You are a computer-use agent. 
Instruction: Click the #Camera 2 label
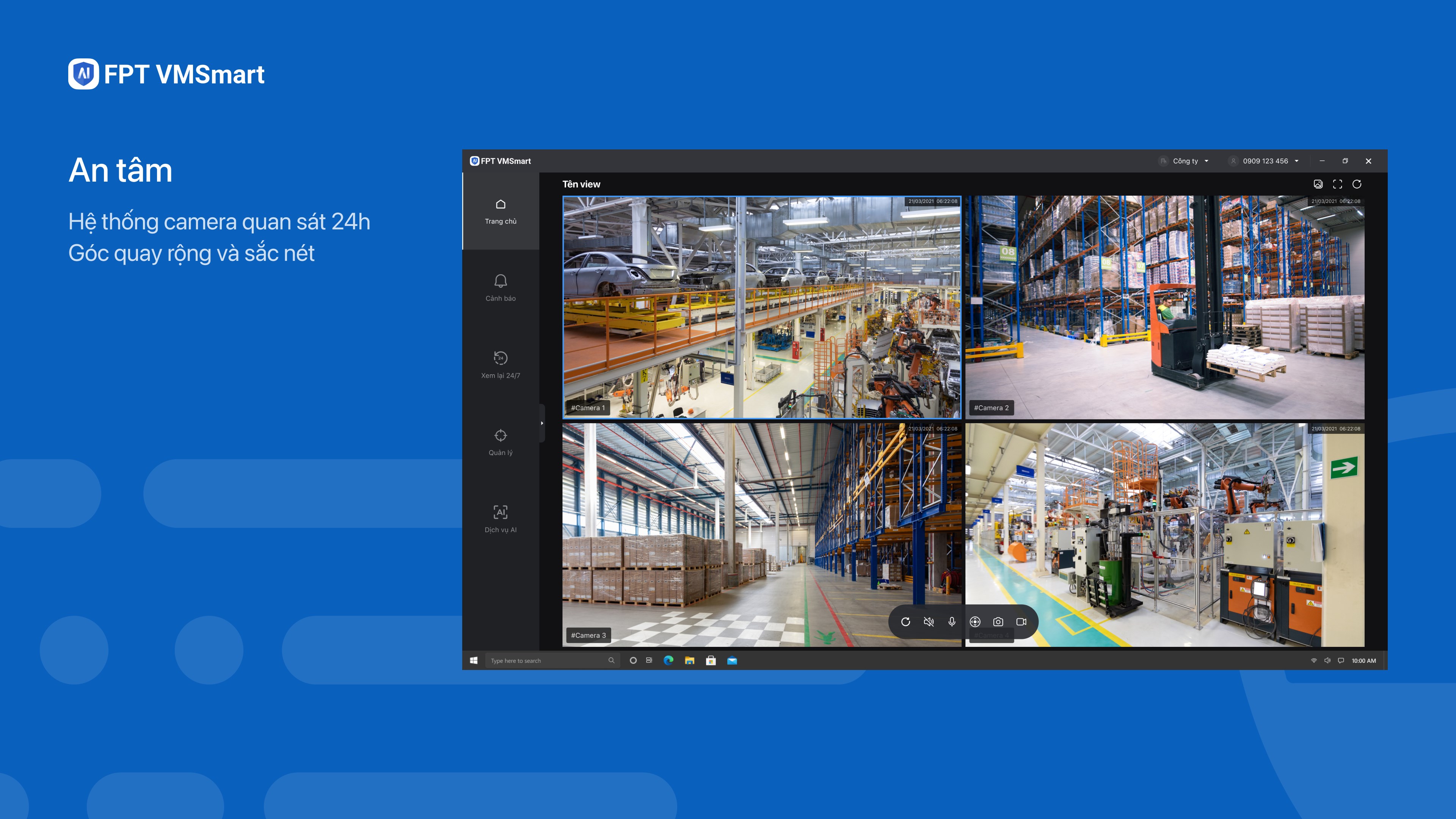(991, 408)
